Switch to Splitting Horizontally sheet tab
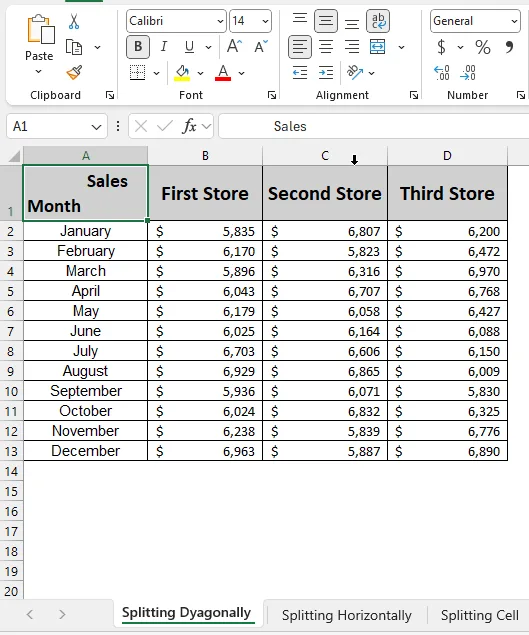 347,615
